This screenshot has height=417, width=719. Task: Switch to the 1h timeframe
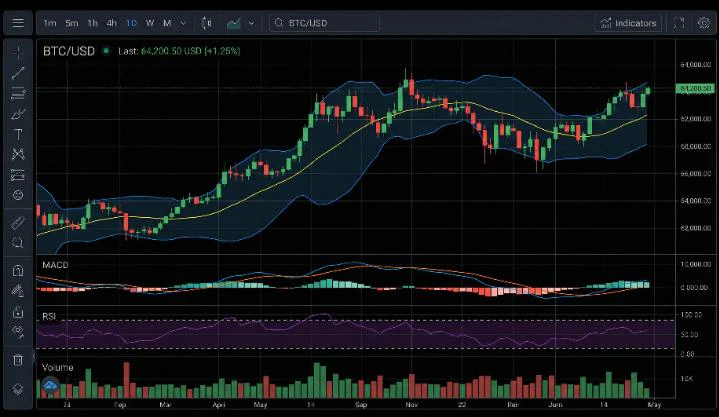pyautogui.click(x=93, y=23)
